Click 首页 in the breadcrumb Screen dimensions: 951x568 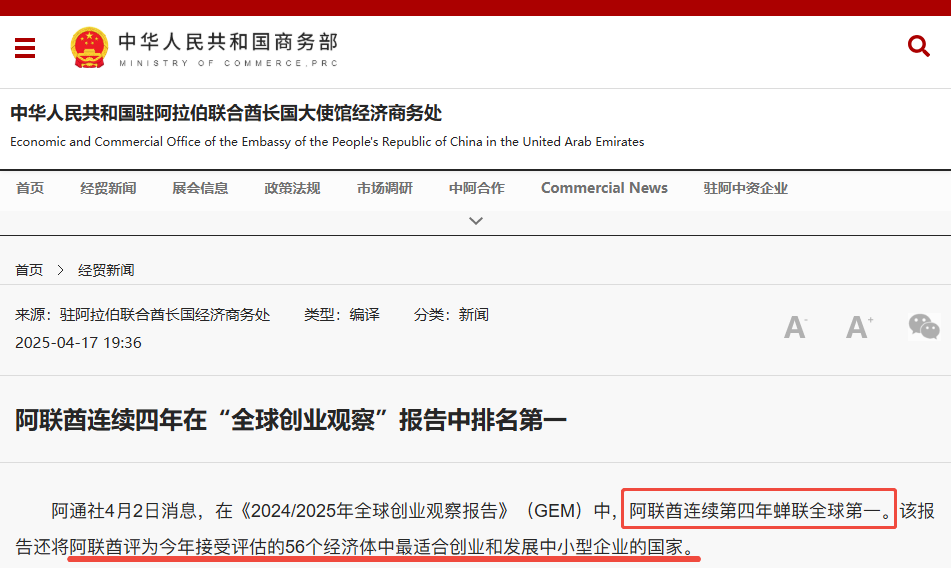tap(29, 270)
